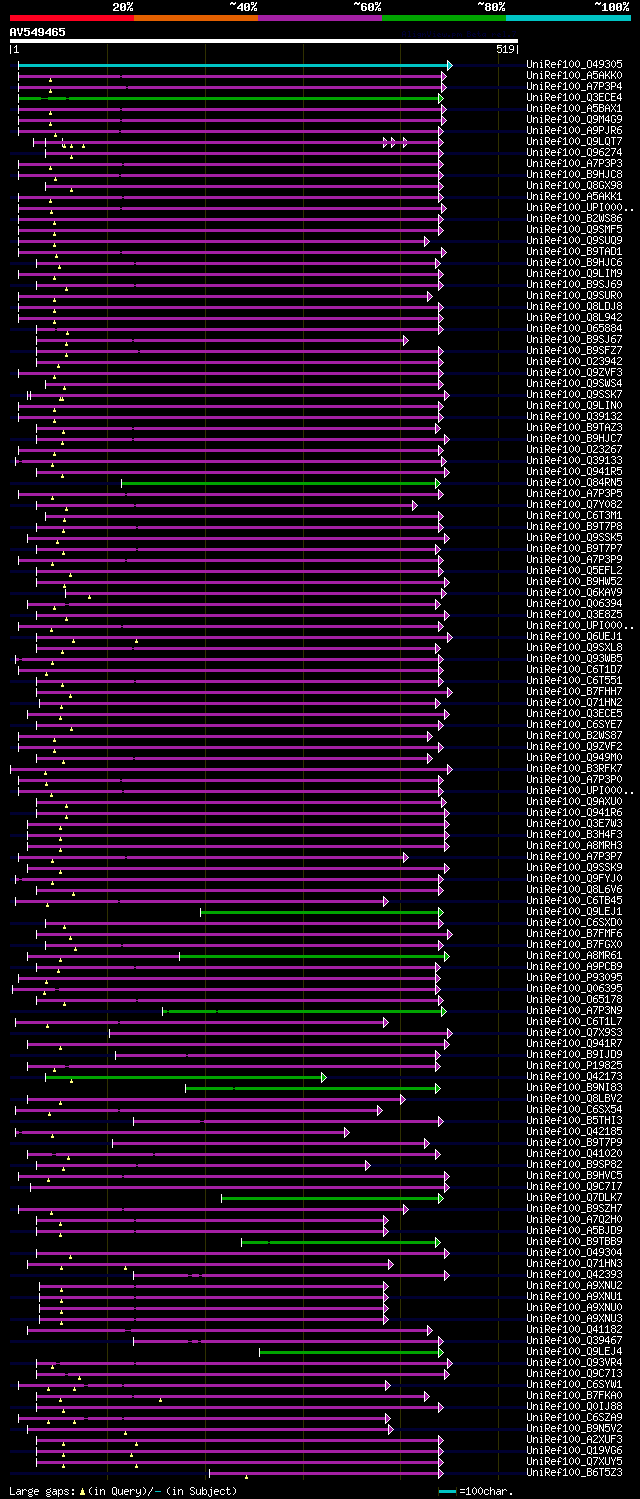Screen dimensions: 640x1499
Task: Click the green alignment bar for UniRef100_B9TBB9
Action: click(340, 1242)
